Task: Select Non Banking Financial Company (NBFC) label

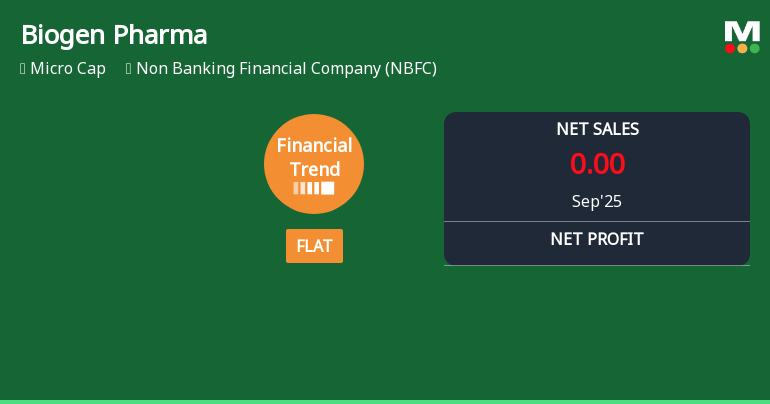Action: [286, 69]
